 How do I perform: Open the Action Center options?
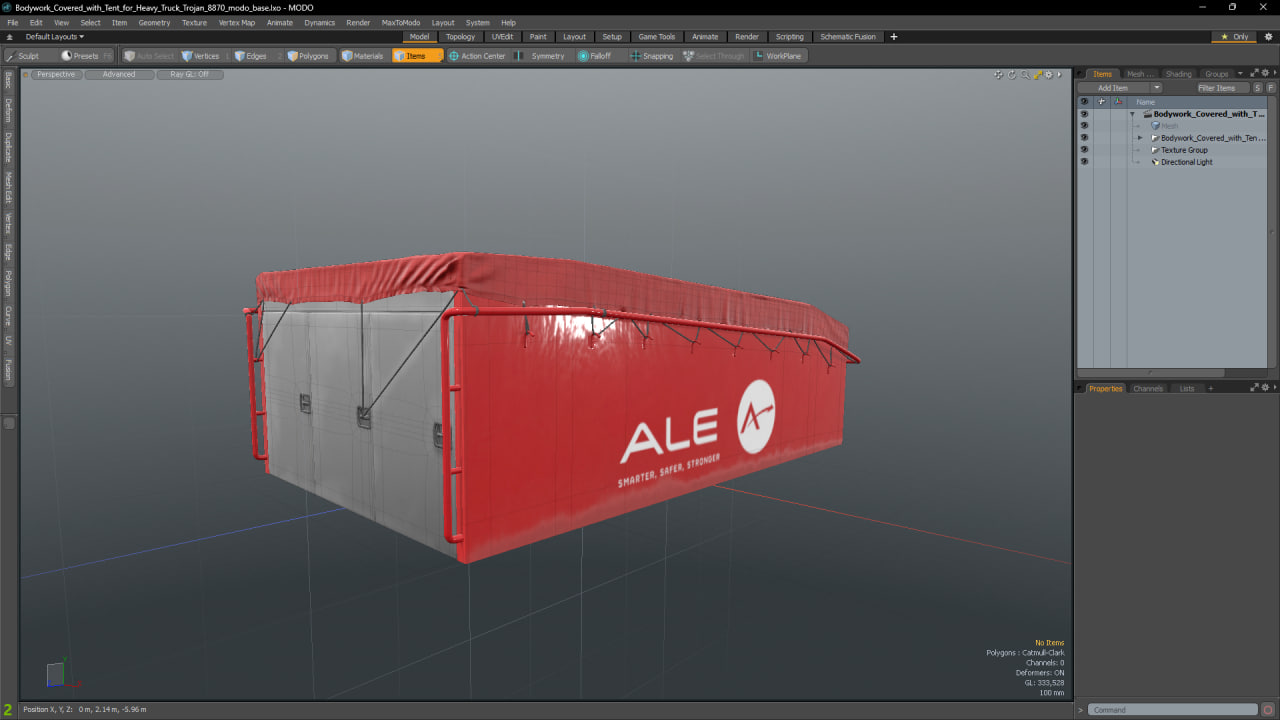click(x=477, y=56)
